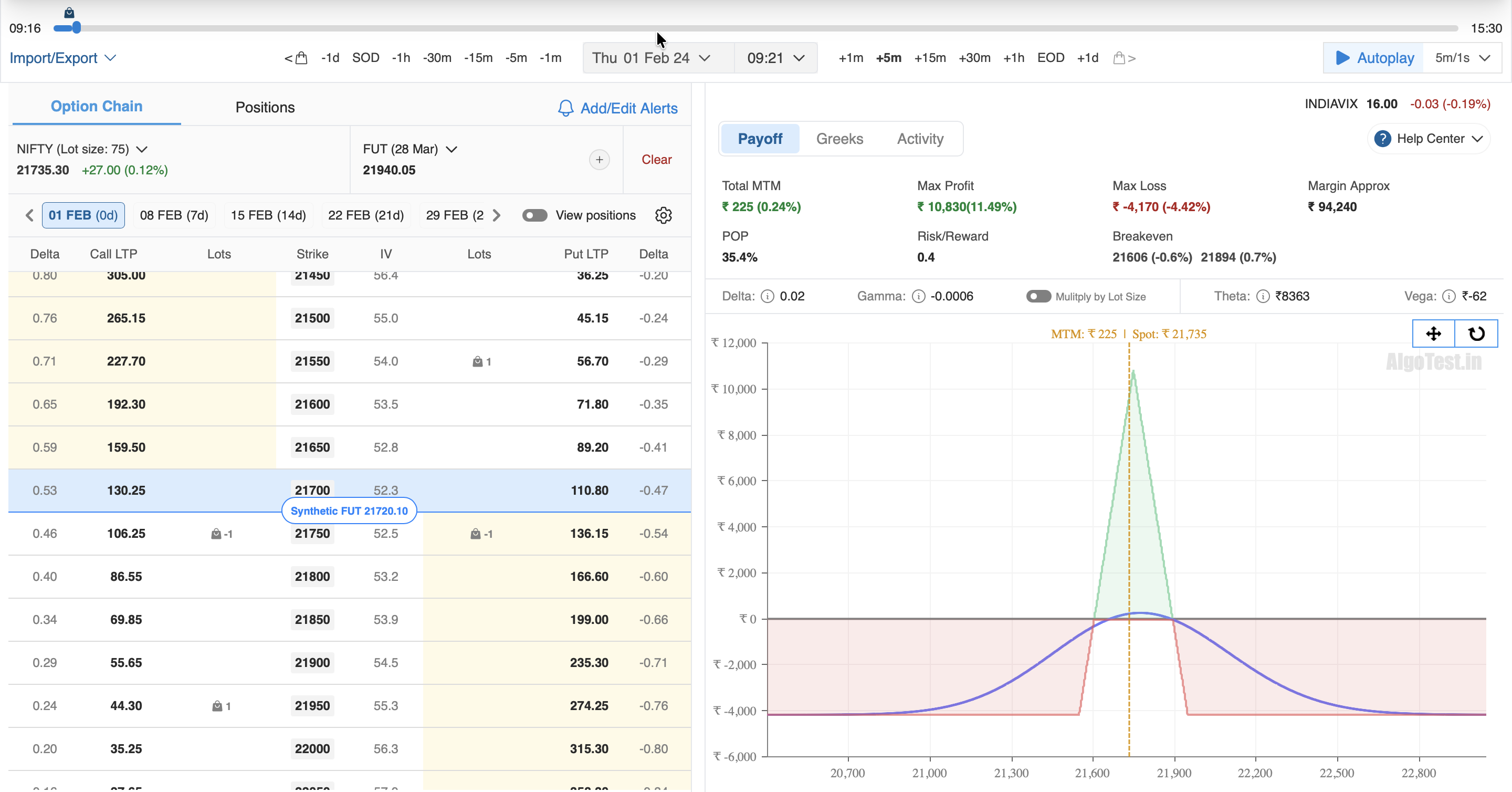Viewport: 1512px width, 792px height.
Task: Click the time slider handle
Action: [x=76, y=28]
